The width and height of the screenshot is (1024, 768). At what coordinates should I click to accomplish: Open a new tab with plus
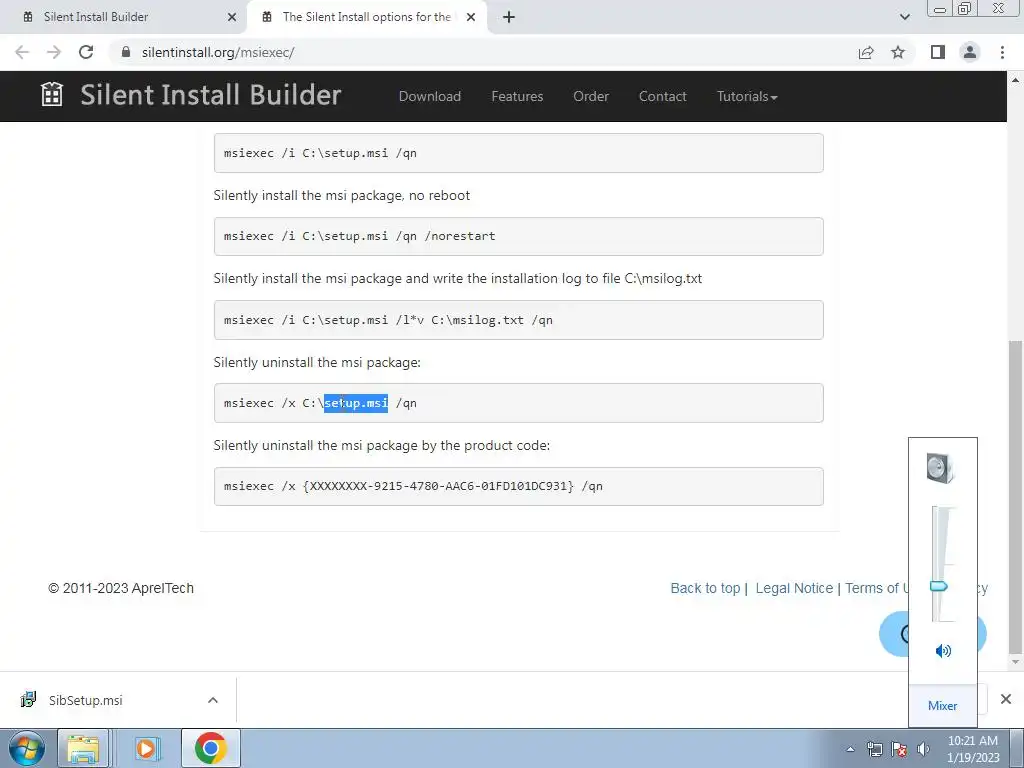click(x=509, y=17)
